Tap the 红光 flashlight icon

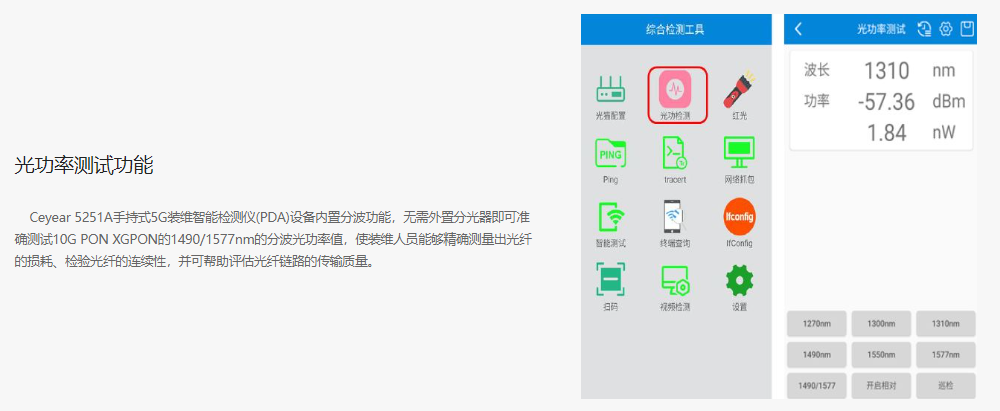coord(739,90)
